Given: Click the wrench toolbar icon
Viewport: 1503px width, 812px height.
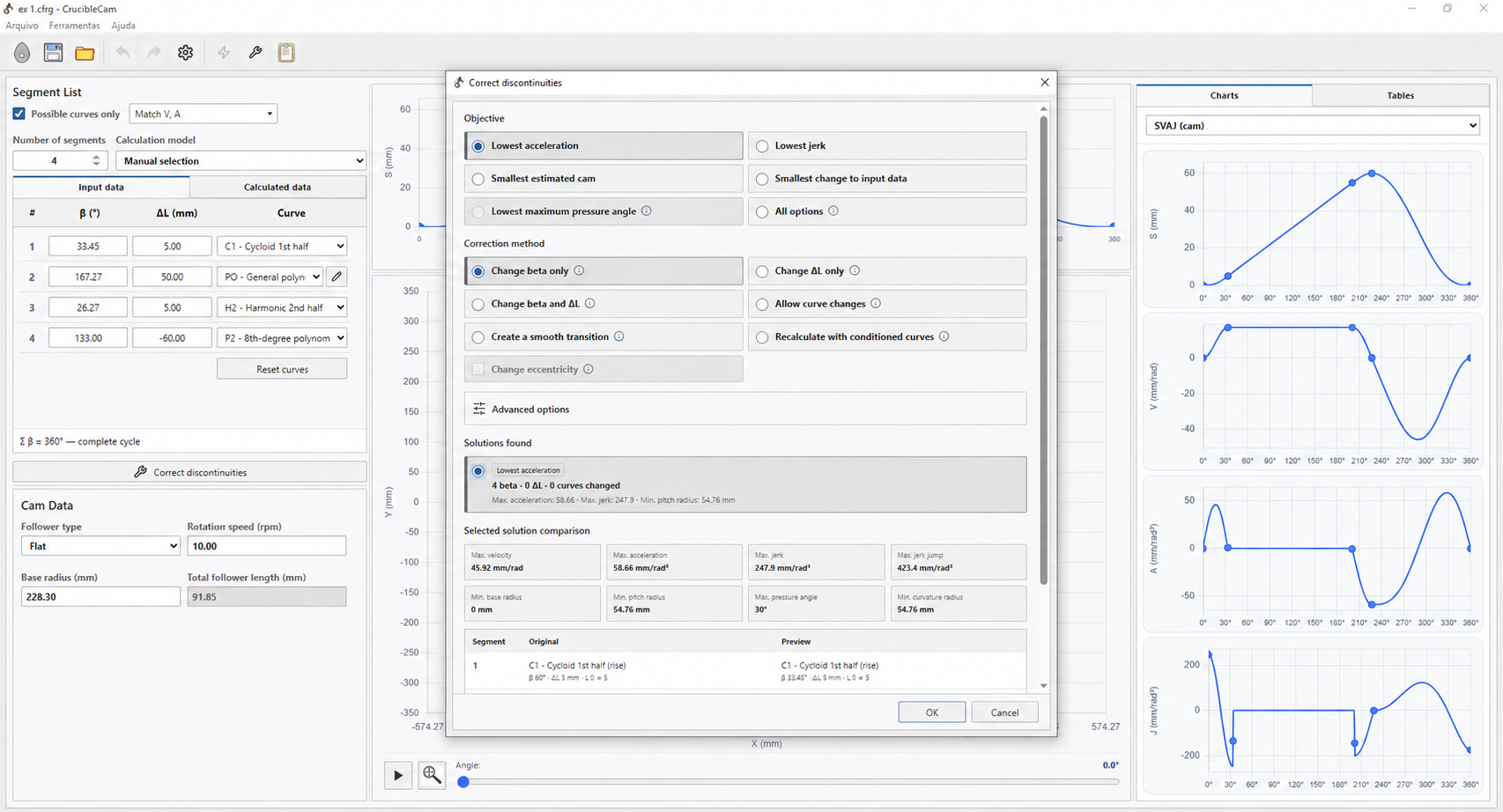Looking at the screenshot, I should pyautogui.click(x=255, y=53).
